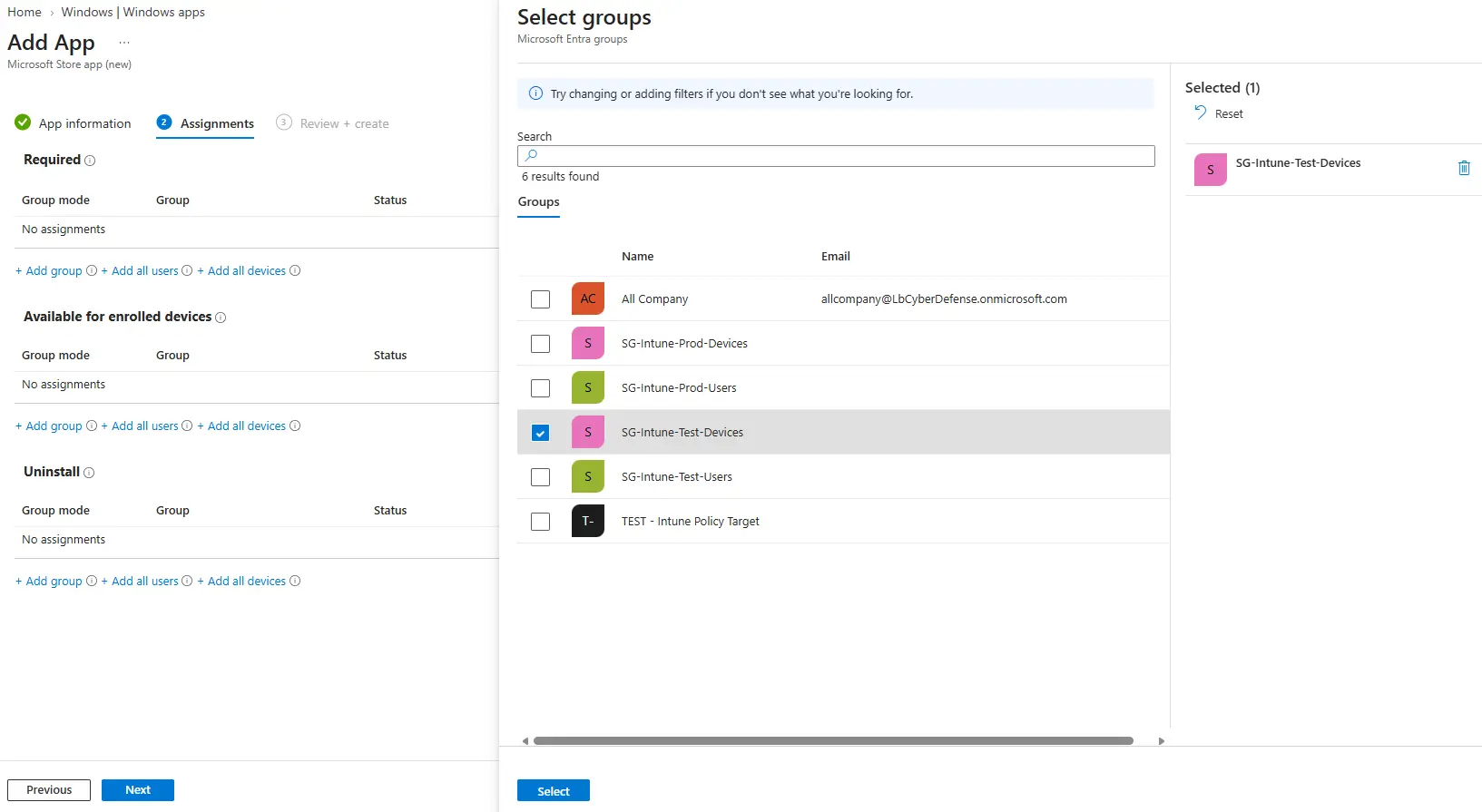
Task: Click Add all devices under Uninstall
Action: pyautogui.click(x=241, y=581)
